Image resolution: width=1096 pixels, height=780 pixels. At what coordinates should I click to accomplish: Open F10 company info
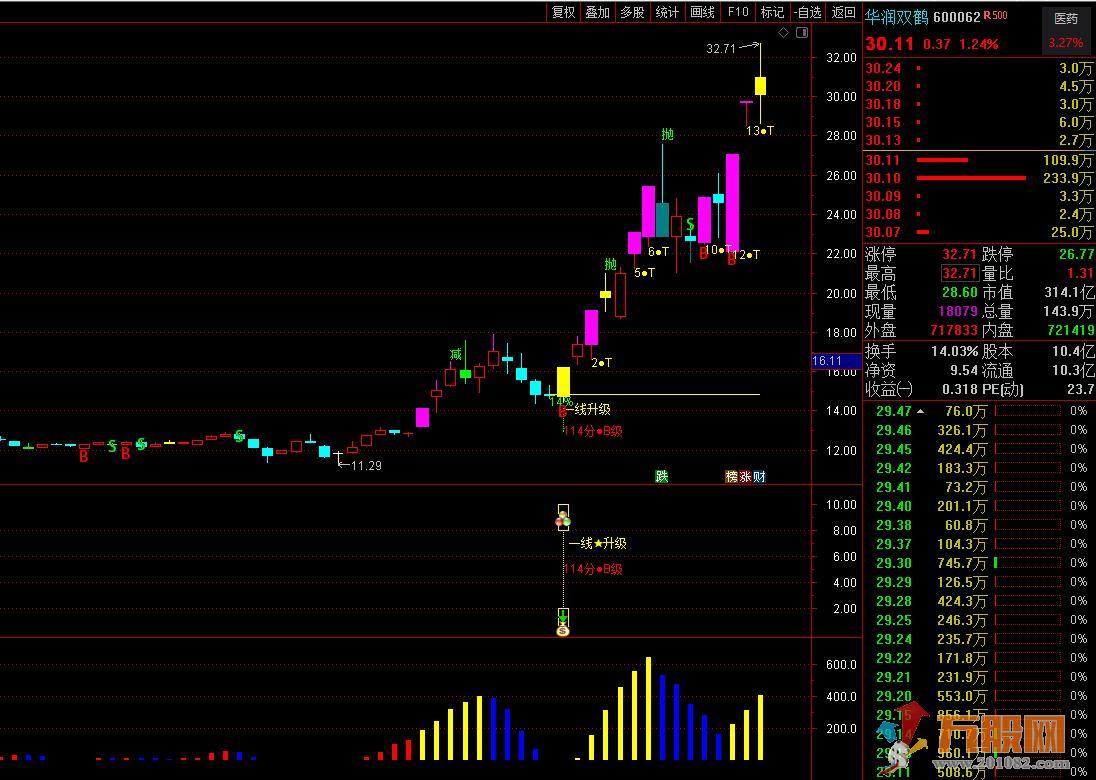[x=738, y=12]
